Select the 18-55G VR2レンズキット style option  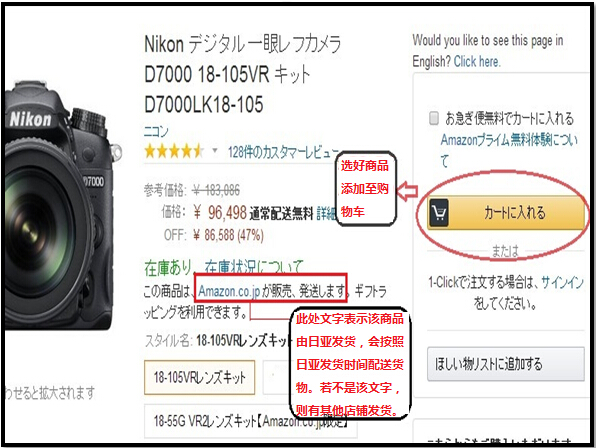(250, 421)
